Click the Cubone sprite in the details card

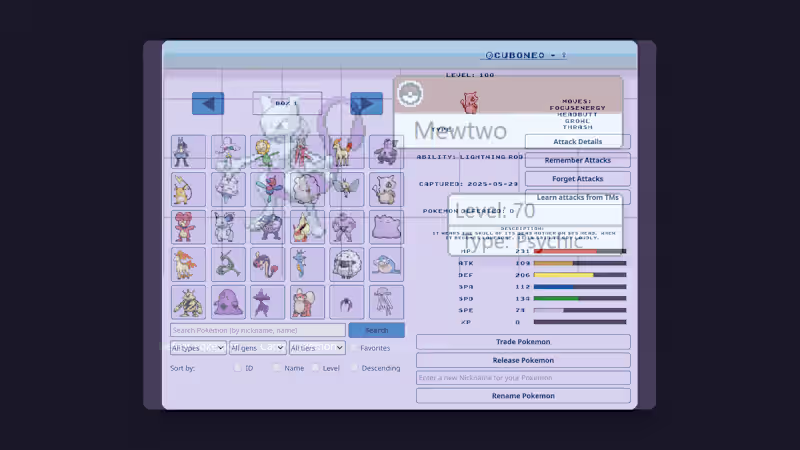469,103
